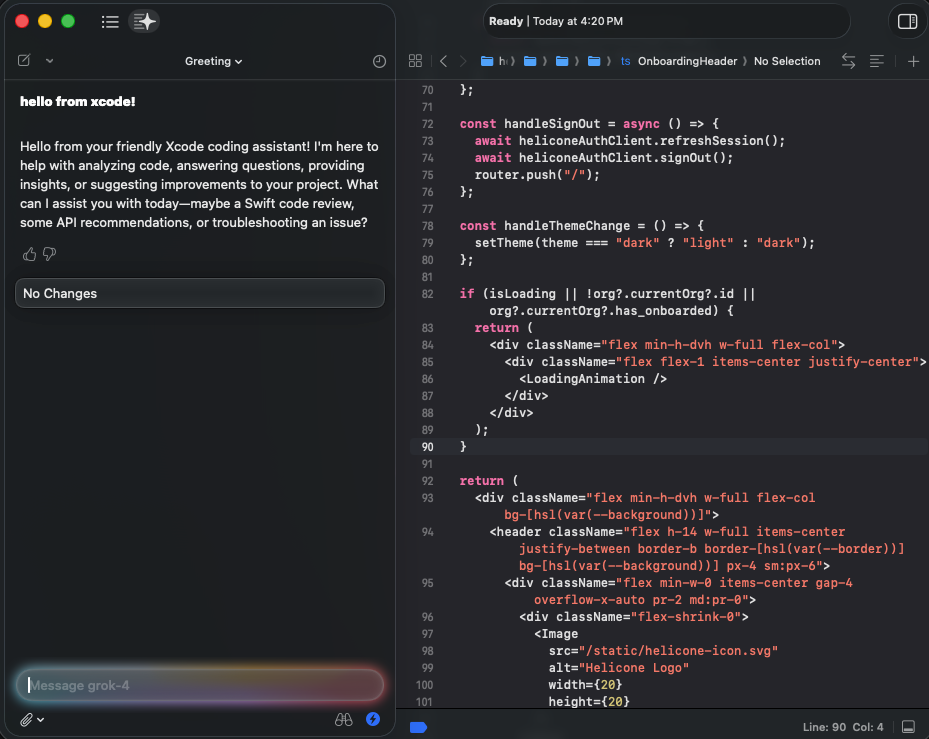Click the binoculars search icon
The width and height of the screenshot is (929, 739).
pos(343,719)
